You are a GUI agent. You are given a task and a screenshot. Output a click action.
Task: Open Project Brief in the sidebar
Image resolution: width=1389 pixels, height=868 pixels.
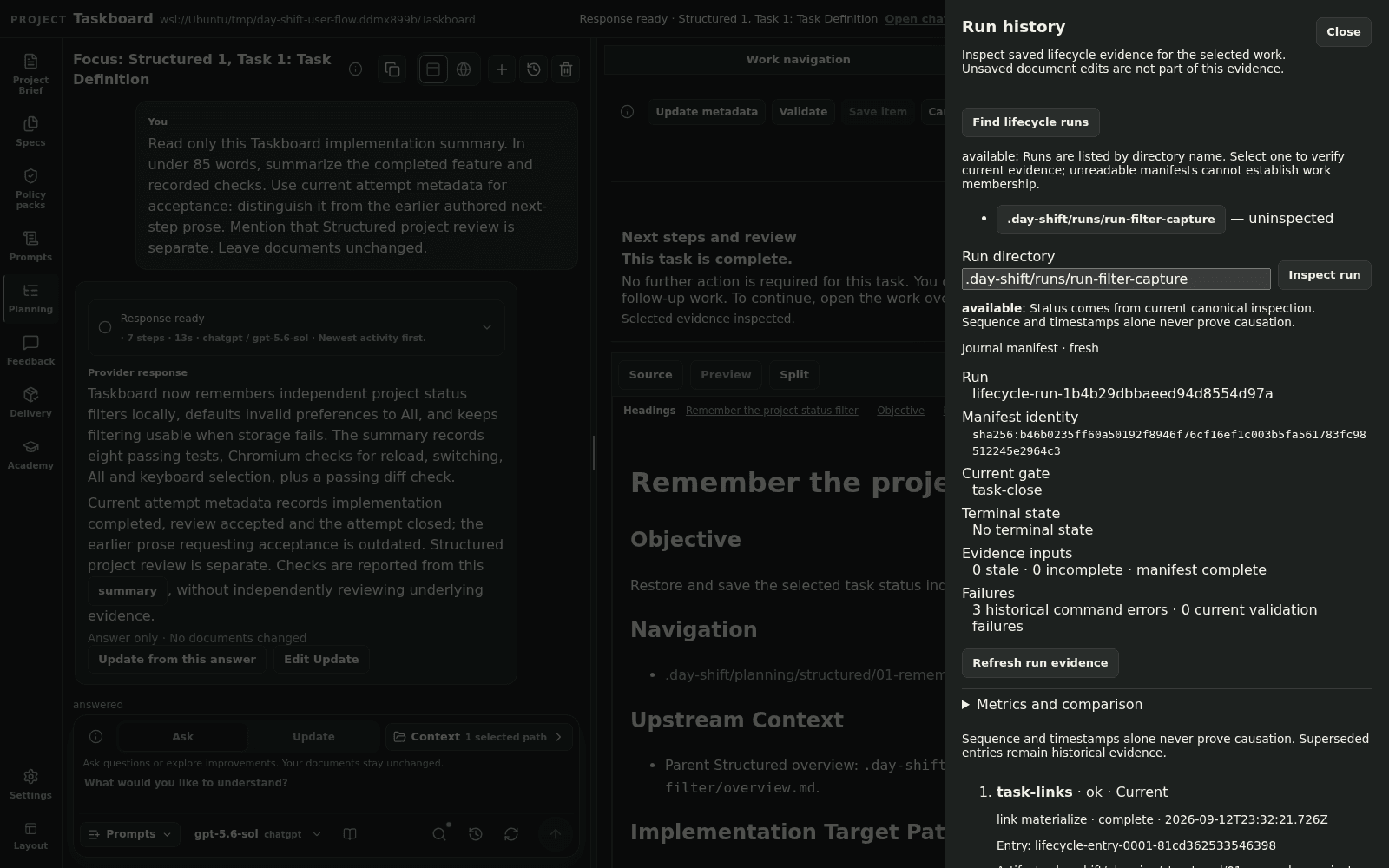pyautogui.click(x=30, y=73)
